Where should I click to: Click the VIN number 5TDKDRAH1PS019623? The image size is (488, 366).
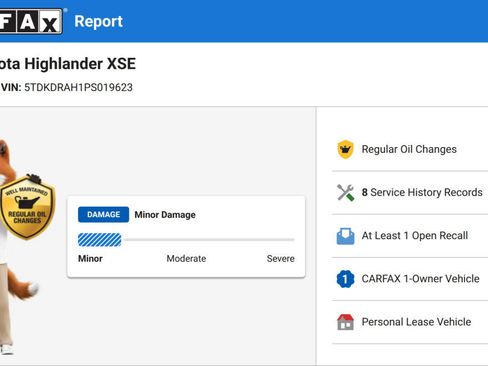pos(78,87)
